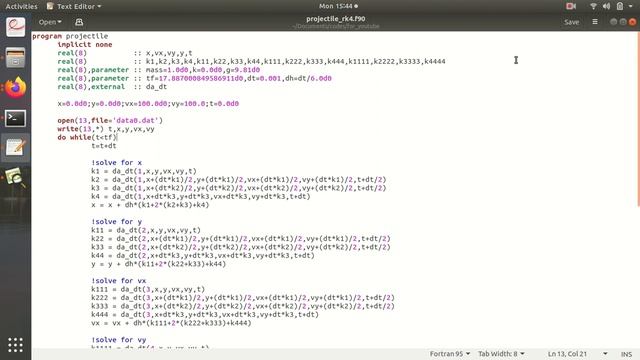Launch Firefox from the dock
Image resolution: width=640 pixels, height=360 pixels.
pyautogui.click(x=16, y=88)
